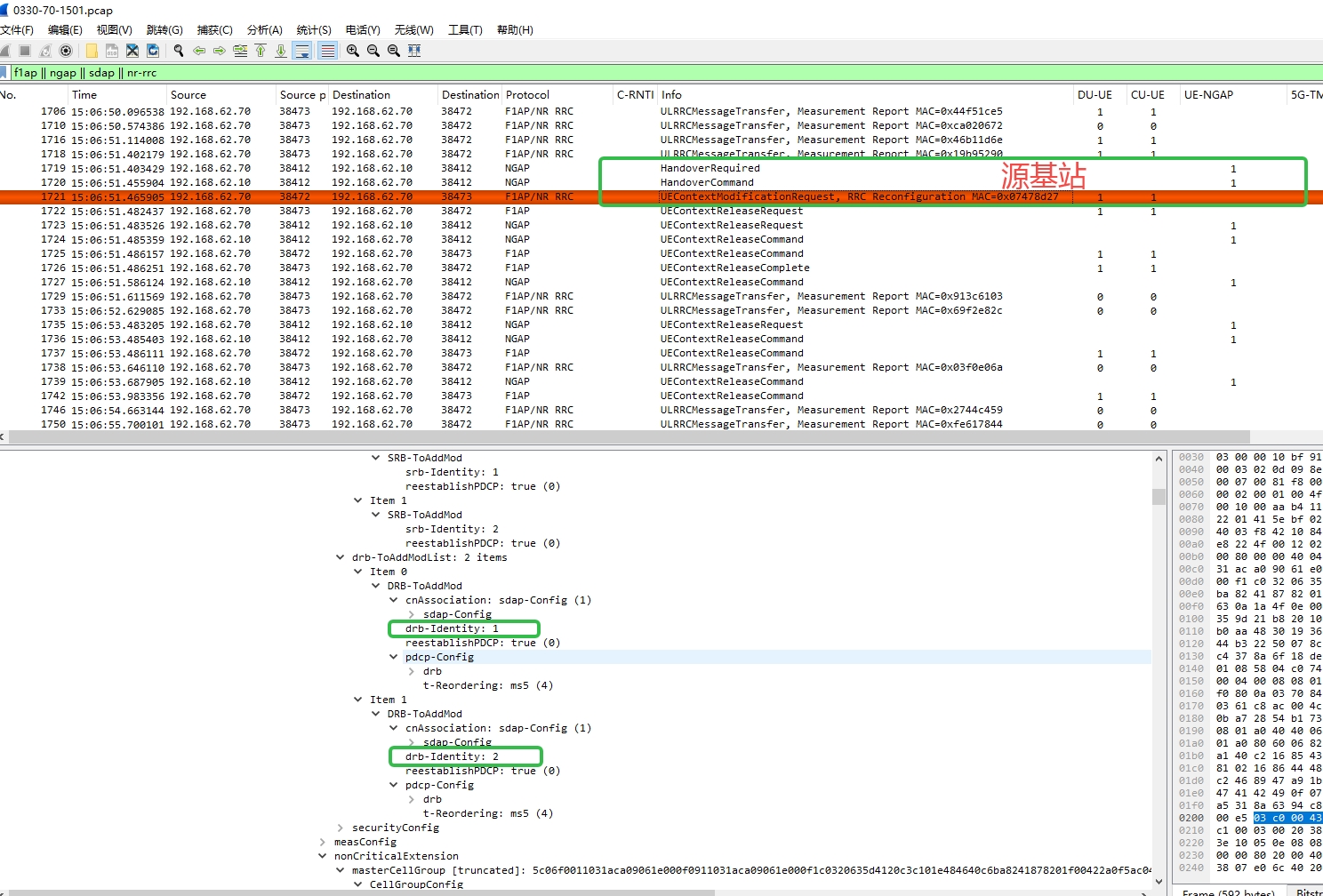The width and height of the screenshot is (1323, 896).
Task: Open the 跳转(G) menu
Action: coord(164,29)
